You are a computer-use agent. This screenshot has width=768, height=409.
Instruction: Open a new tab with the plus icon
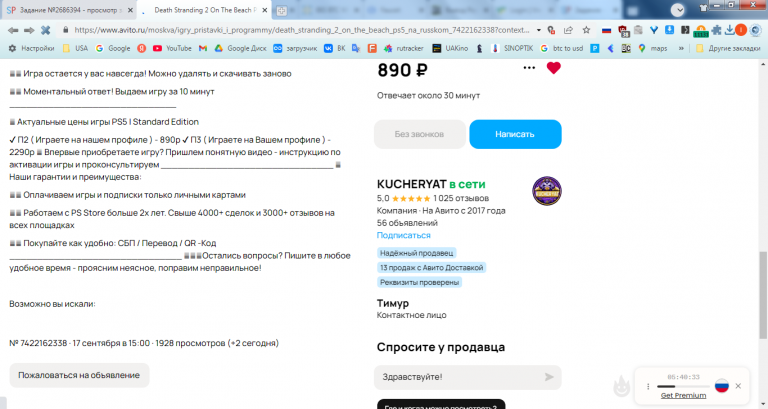[282, 10]
